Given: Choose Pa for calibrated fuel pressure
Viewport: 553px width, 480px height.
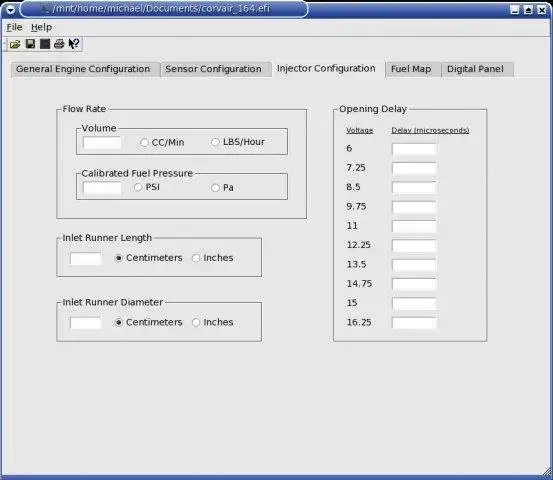Looking at the screenshot, I should coord(223,188).
